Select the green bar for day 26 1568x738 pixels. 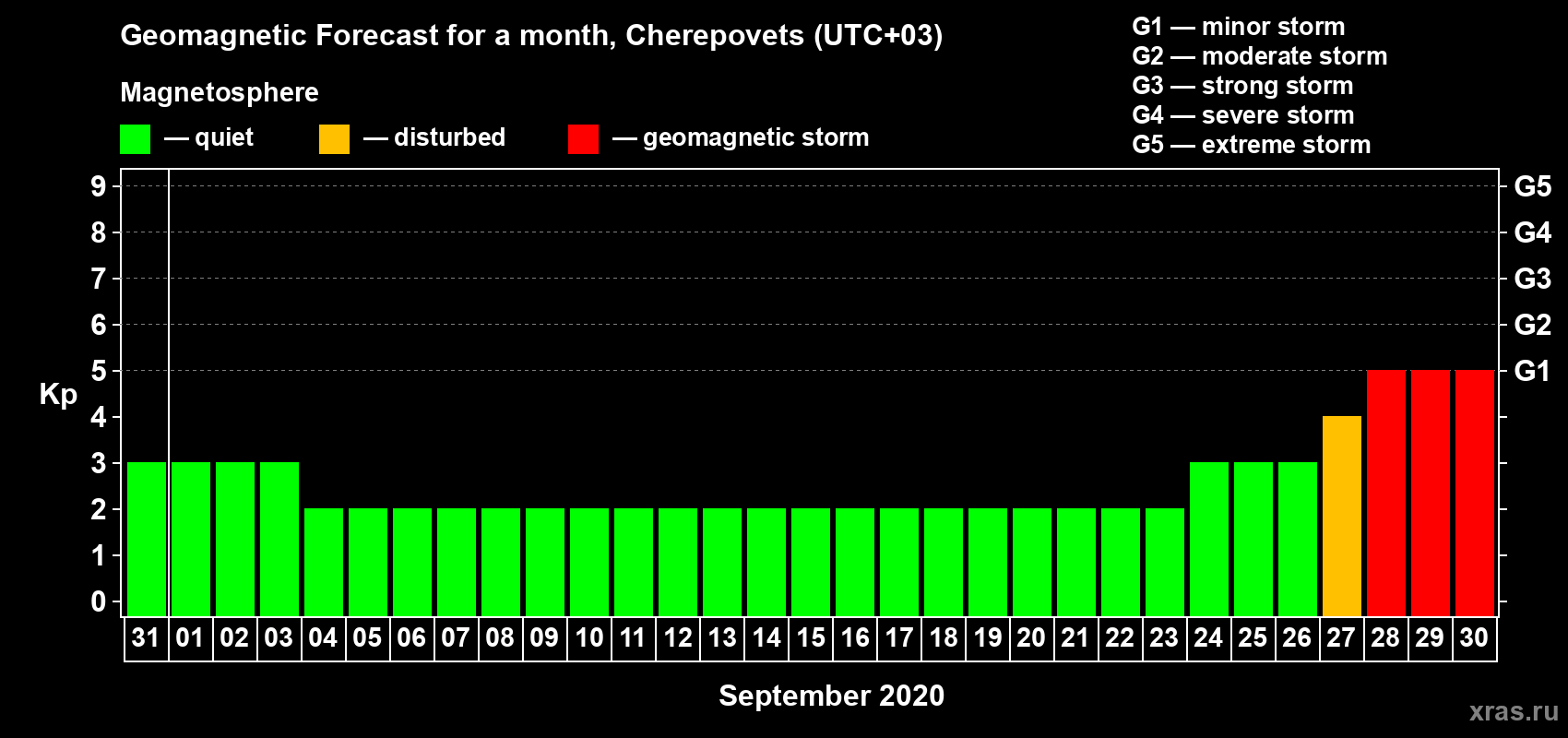pos(1298,539)
